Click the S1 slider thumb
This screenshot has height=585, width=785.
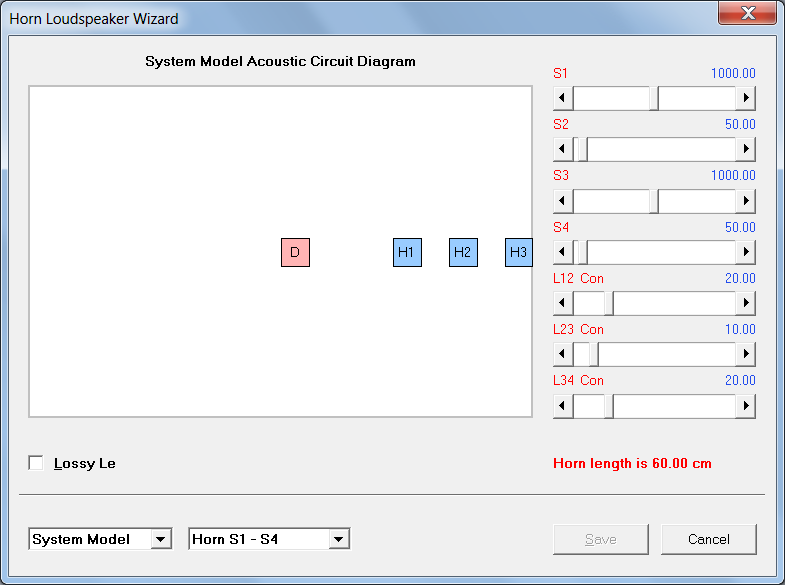(654, 98)
